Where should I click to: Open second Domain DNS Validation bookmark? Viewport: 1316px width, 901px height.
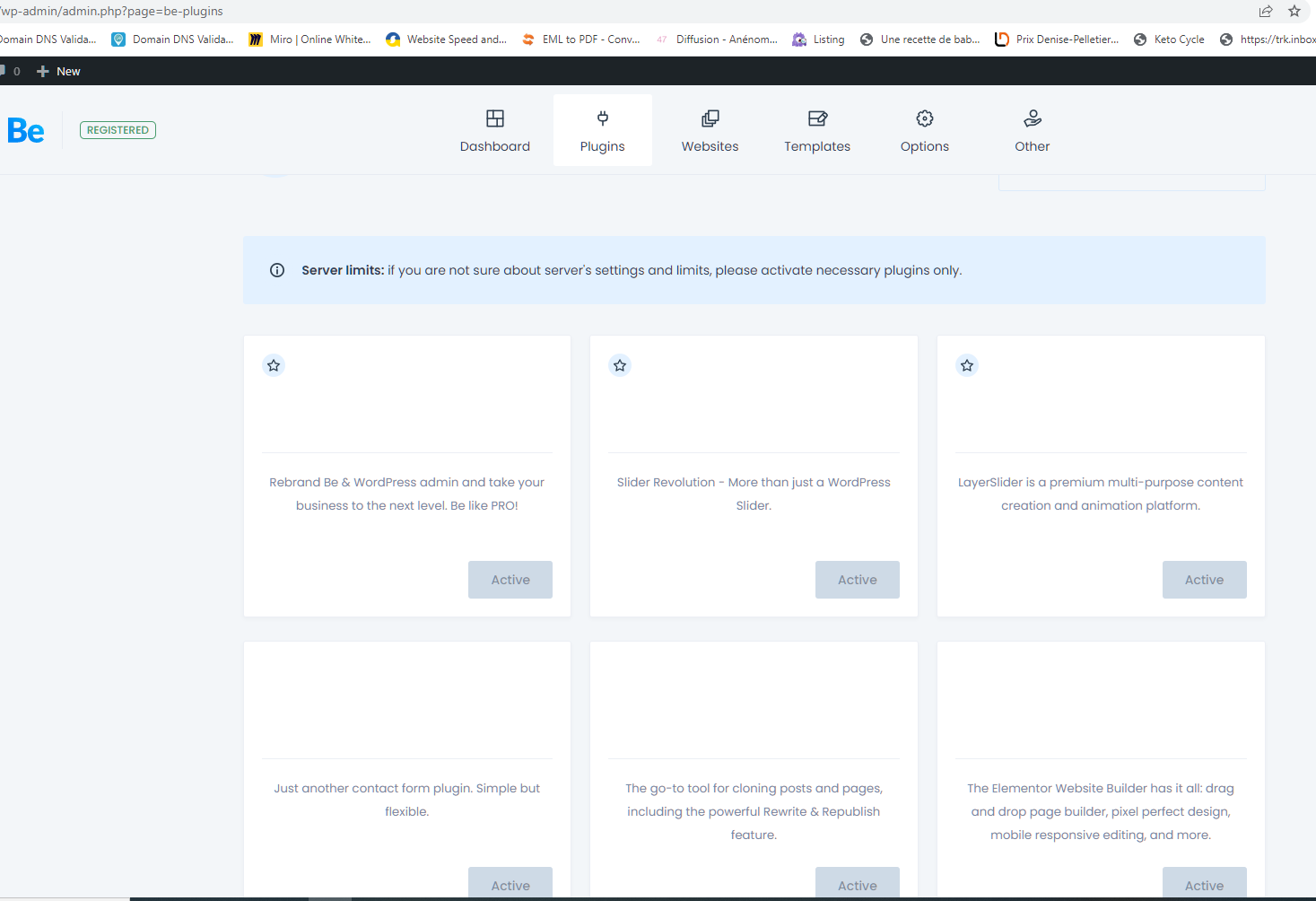click(x=172, y=39)
